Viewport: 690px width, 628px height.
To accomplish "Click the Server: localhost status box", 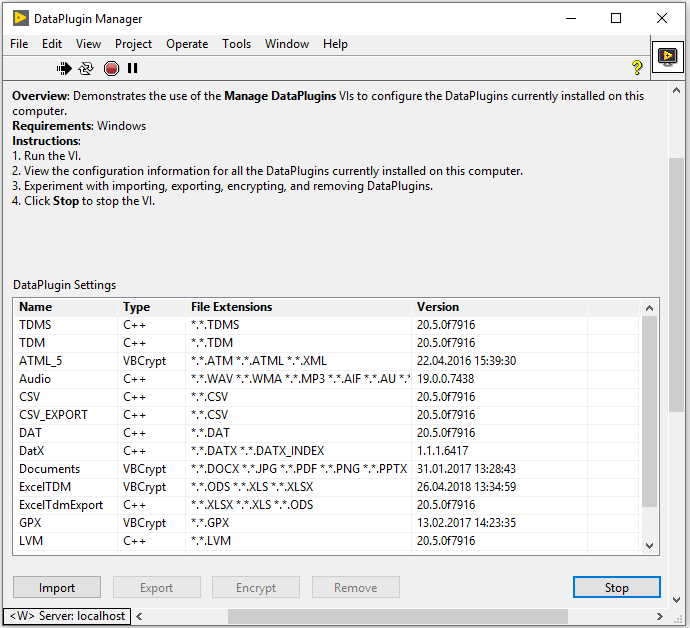I will [67, 616].
